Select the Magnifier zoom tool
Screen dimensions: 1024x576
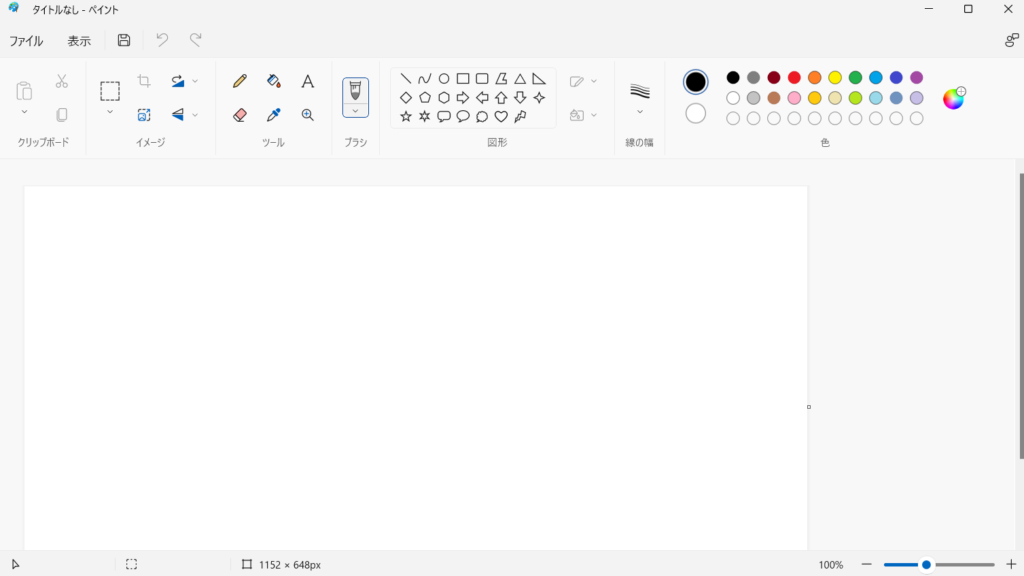click(x=308, y=115)
